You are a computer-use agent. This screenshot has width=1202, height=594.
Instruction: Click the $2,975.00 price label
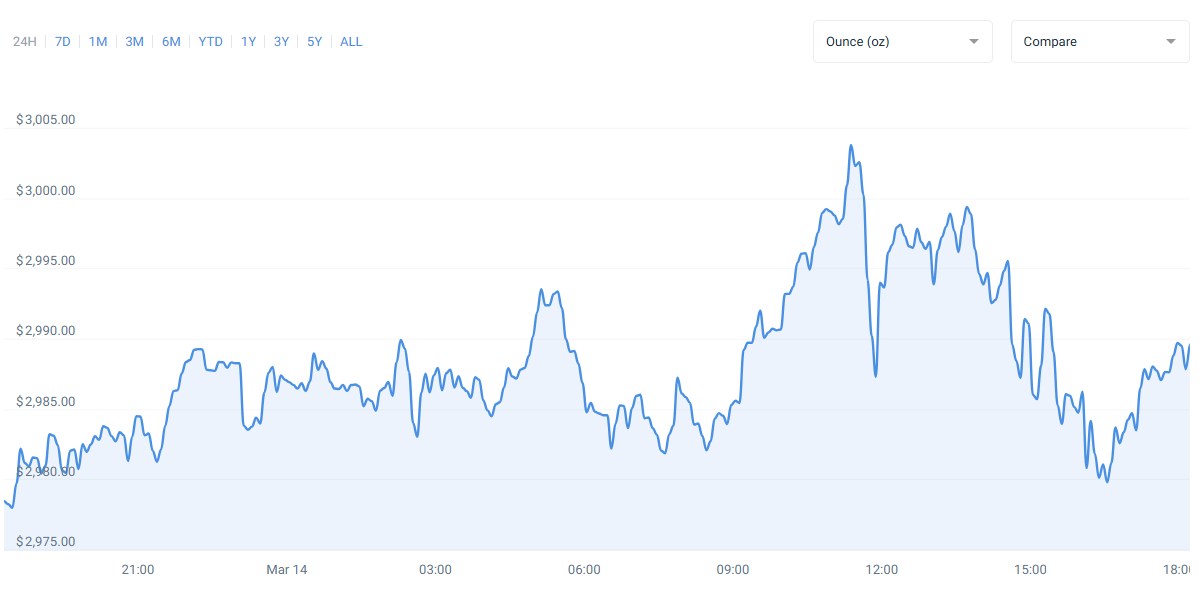click(46, 541)
